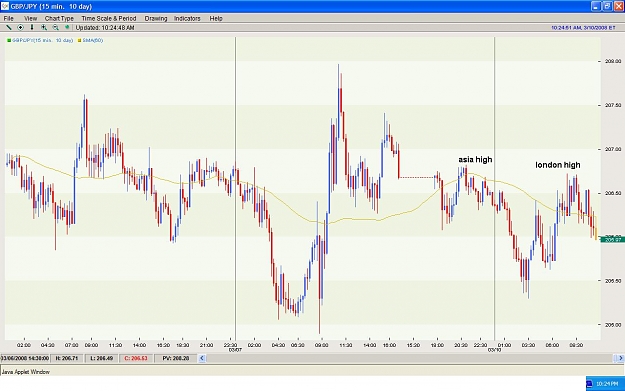Click the 'london high' chart annotation
The image size is (625, 391).
[x=558, y=165]
